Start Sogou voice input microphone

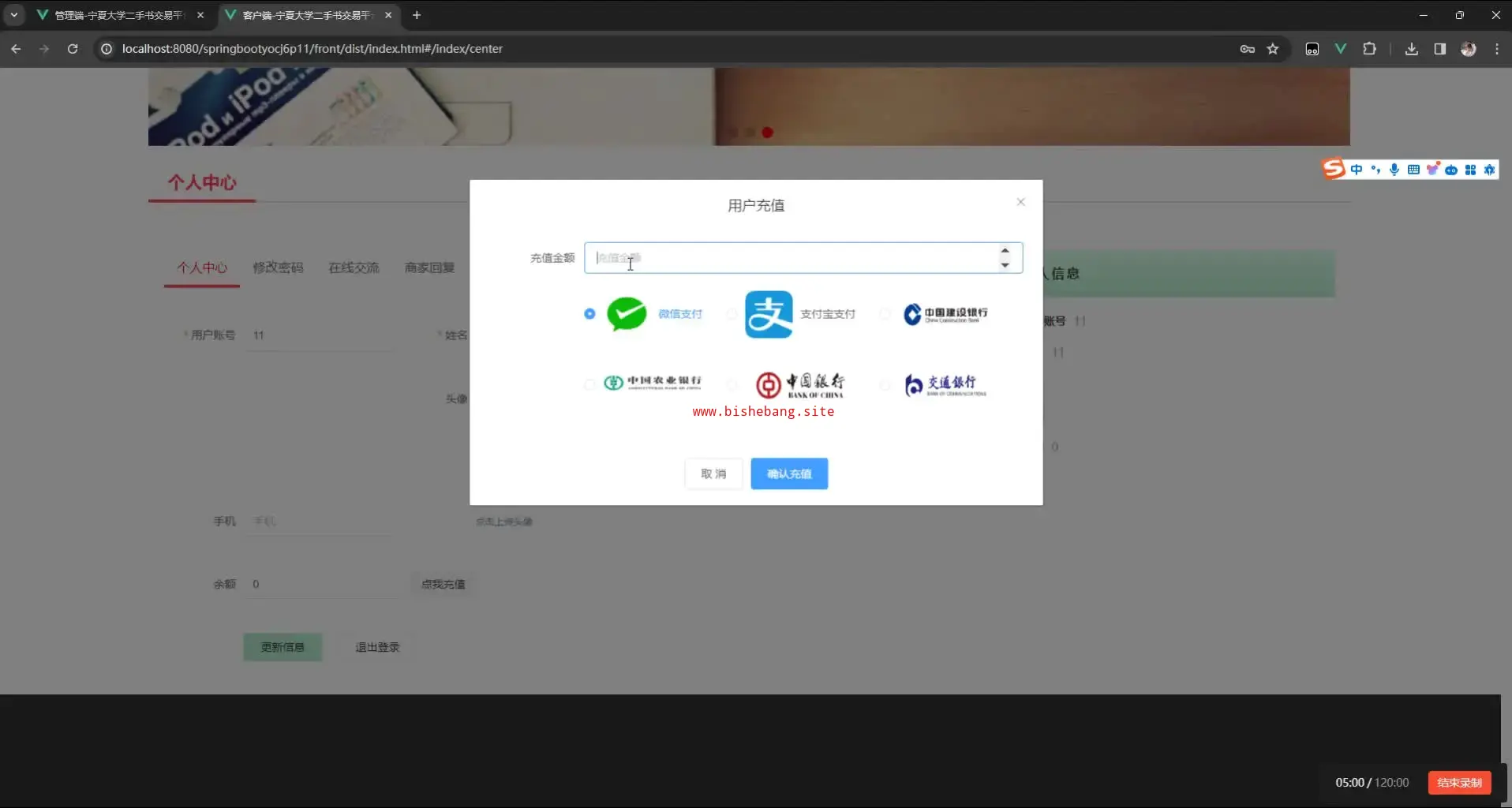(x=1394, y=170)
